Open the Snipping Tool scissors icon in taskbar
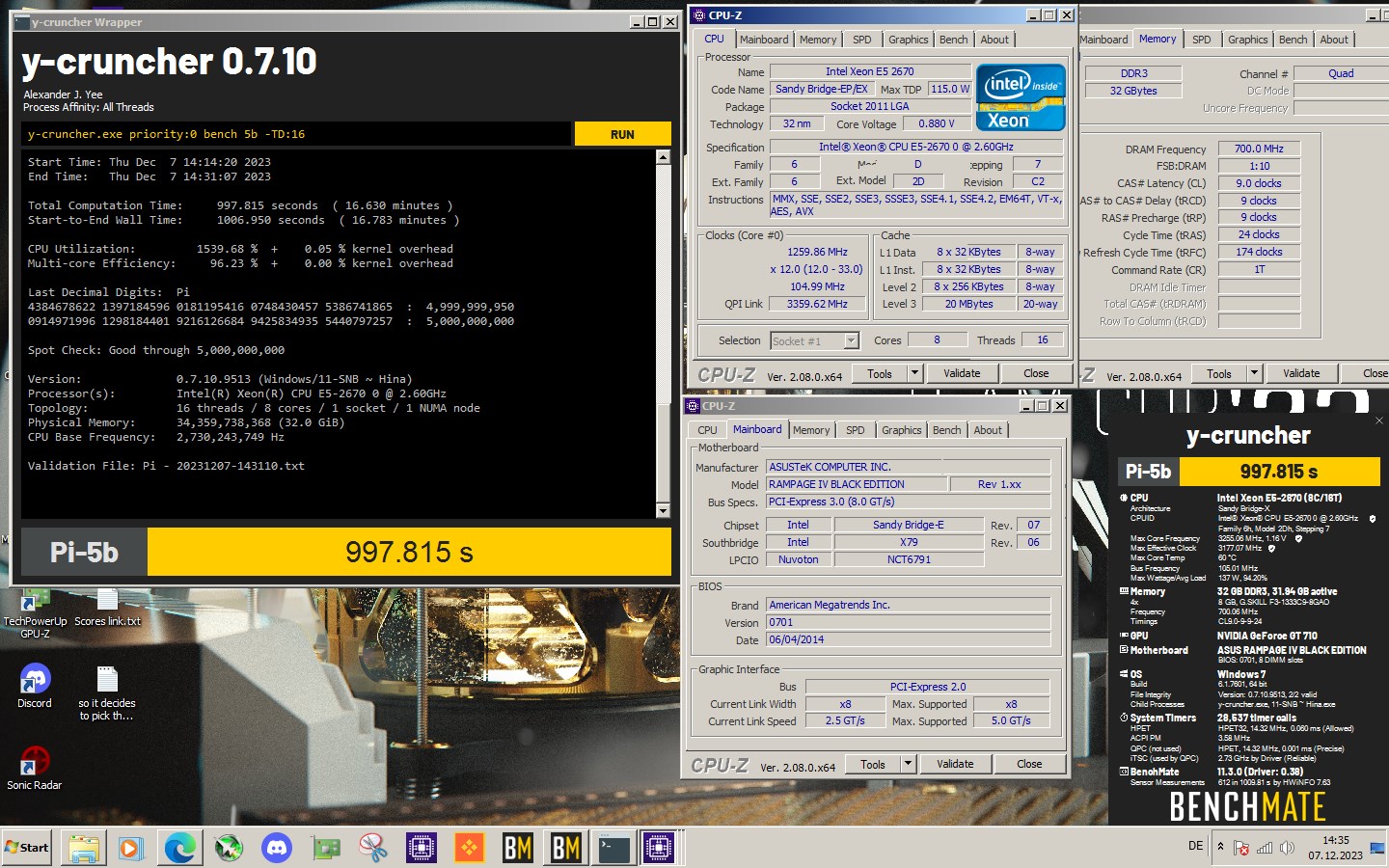 373,848
